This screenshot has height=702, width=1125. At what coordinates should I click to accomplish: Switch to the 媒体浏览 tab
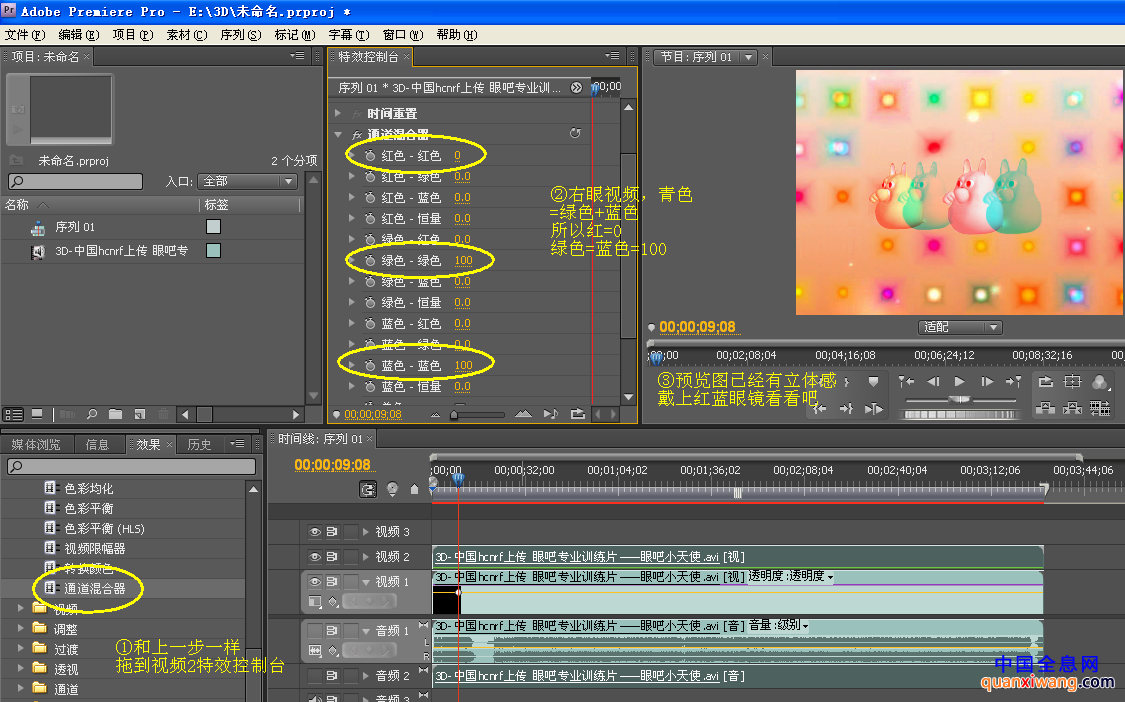click(36, 444)
